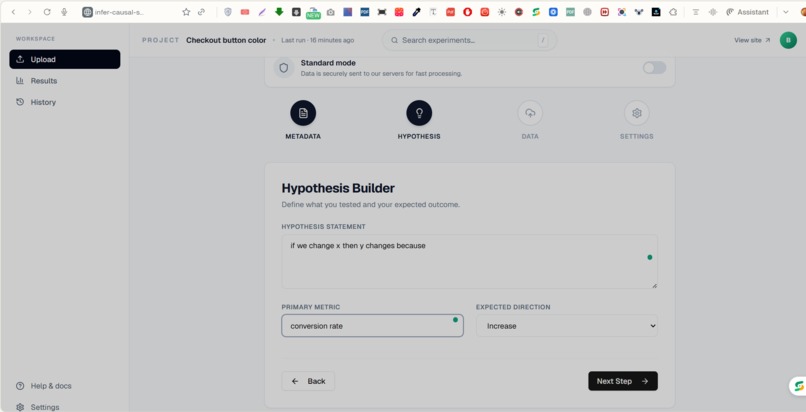Click the shield extension icon
Screen dimensions: 806x412
(x=228, y=12)
